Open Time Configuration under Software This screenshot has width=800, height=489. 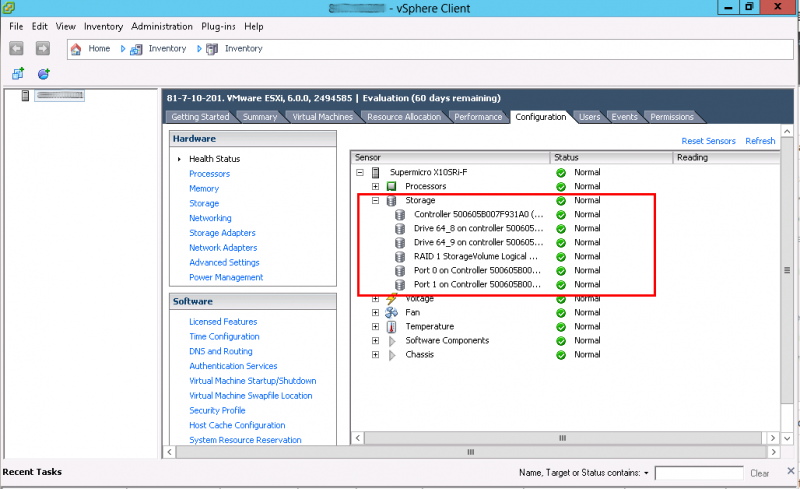pos(224,336)
